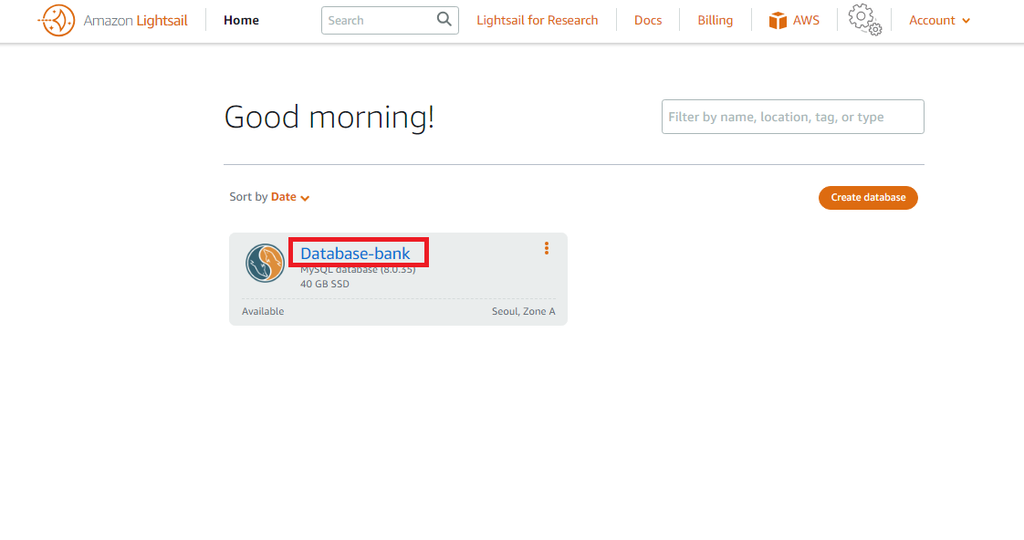Open the settings gears icon
This screenshot has width=1024, height=540.
coord(865,20)
